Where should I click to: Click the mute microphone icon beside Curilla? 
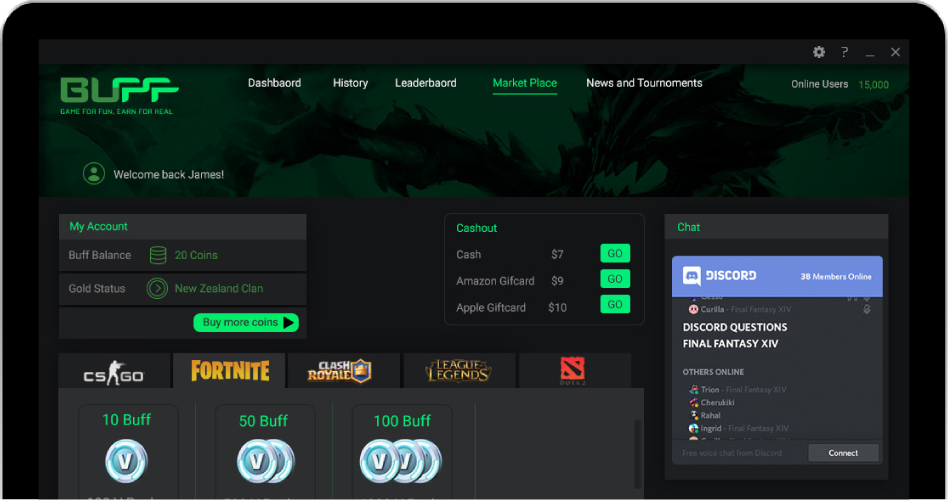pos(866,309)
